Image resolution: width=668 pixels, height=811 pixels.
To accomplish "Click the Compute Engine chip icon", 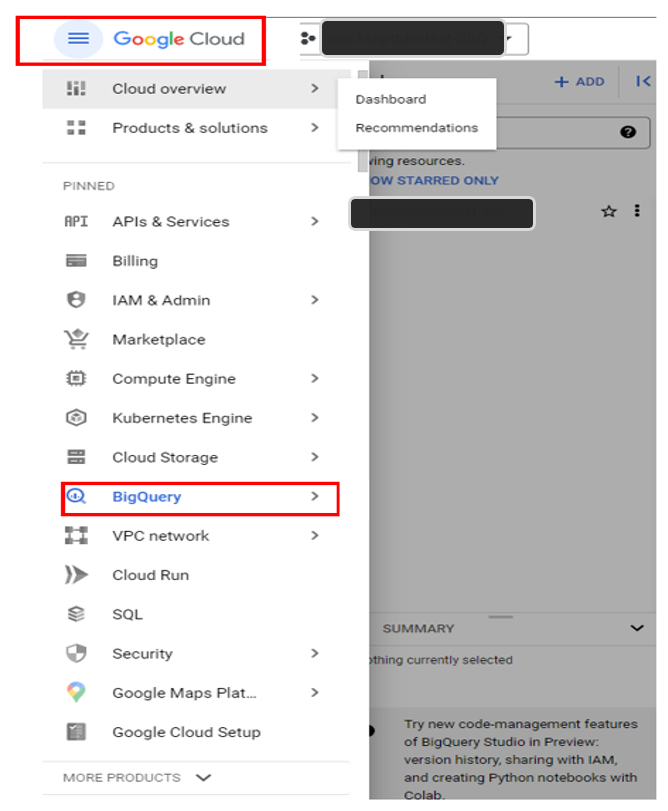I will pos(76,379).
